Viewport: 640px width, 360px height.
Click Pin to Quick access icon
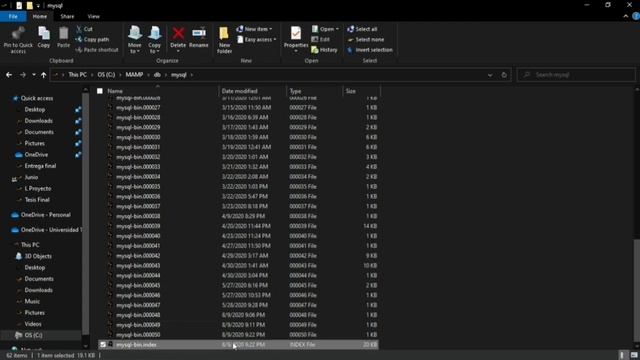18,33
